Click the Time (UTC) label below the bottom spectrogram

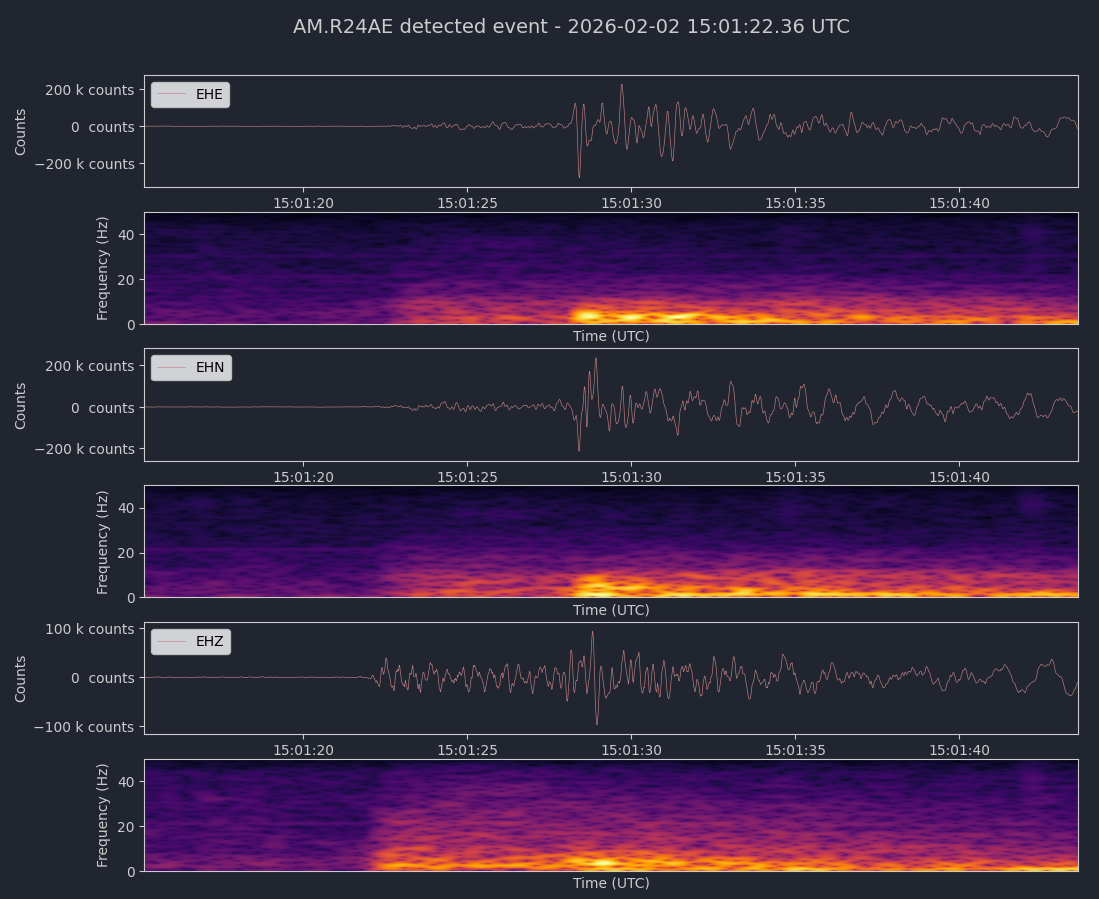[611, 883]
